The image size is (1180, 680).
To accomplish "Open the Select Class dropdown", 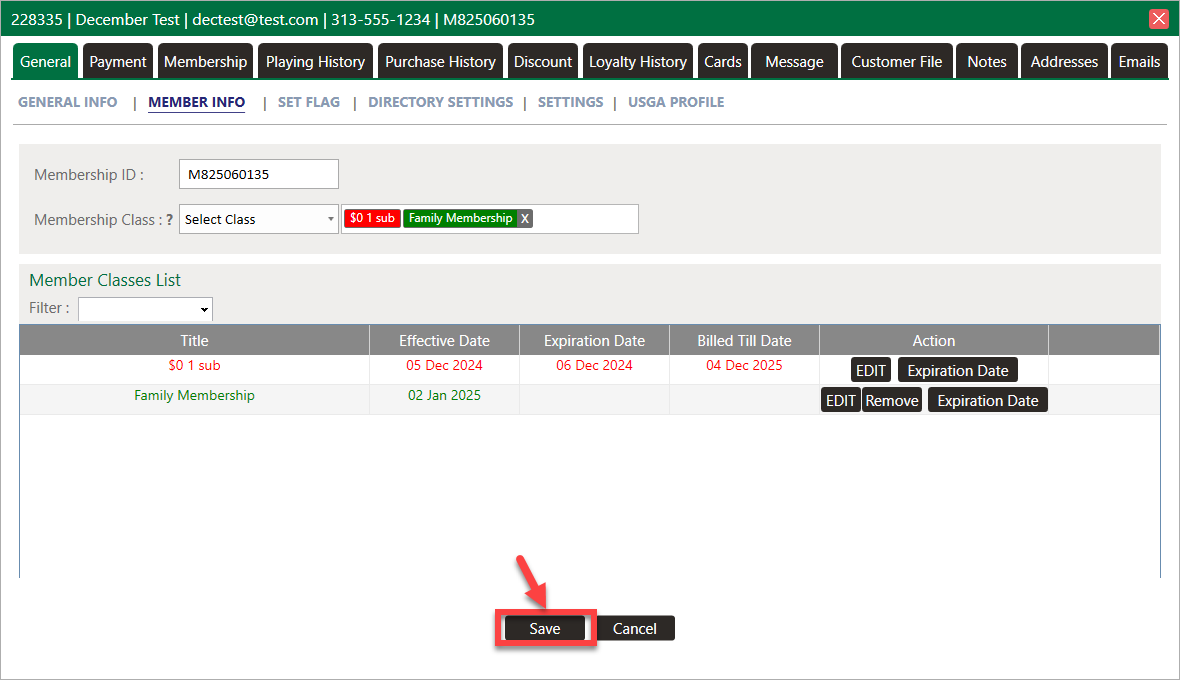I will (x=259, y=220).
